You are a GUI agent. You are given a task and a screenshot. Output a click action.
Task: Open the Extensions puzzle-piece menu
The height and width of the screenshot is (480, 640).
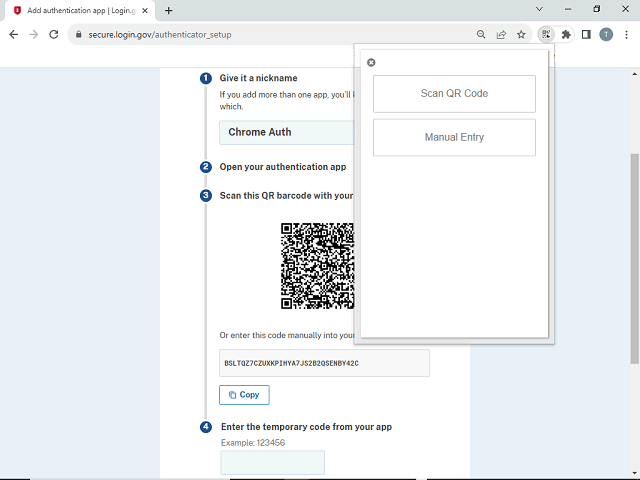pos(566,35)
